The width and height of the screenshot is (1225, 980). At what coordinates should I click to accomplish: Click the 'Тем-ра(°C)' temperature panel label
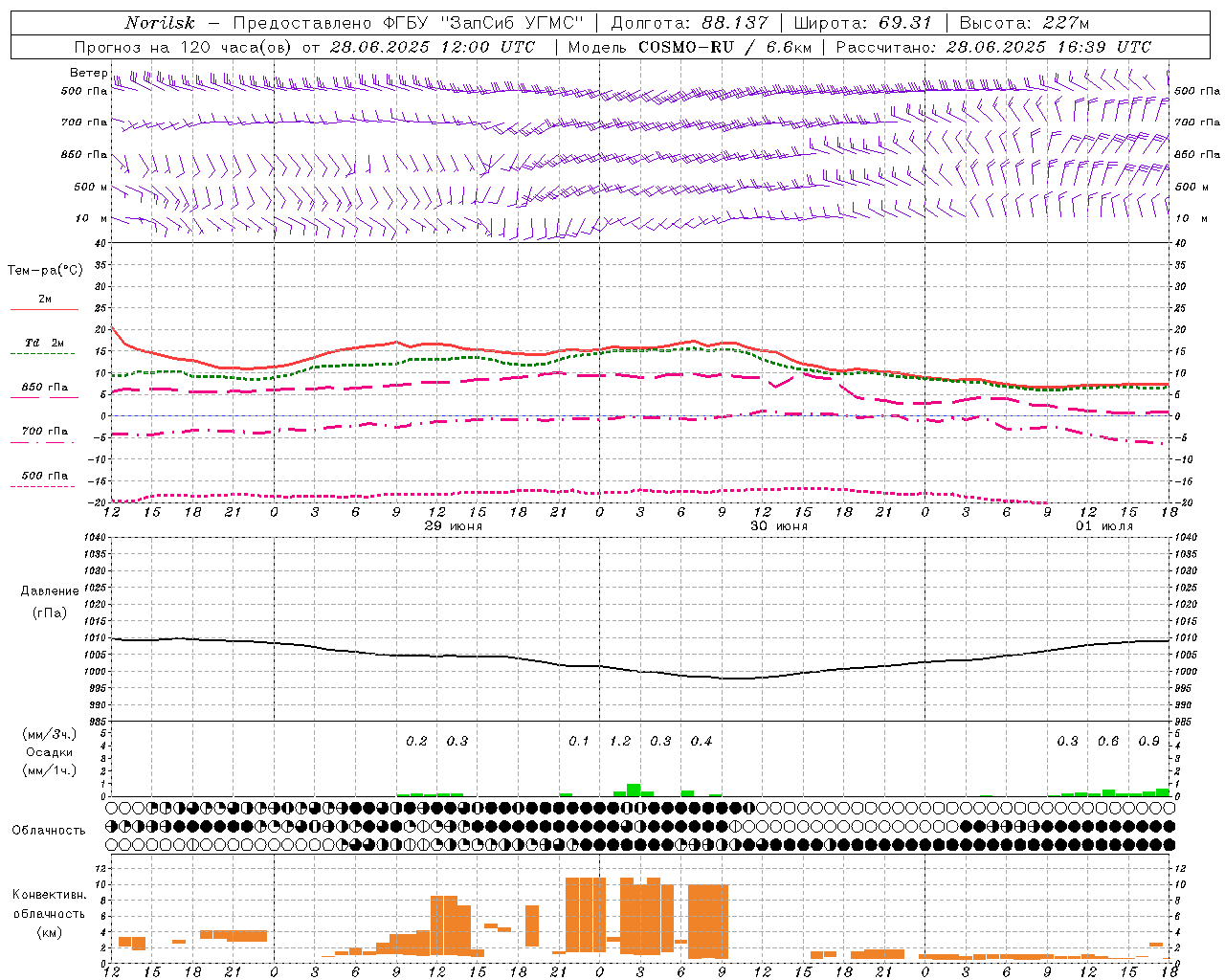(x=45, y=270)
